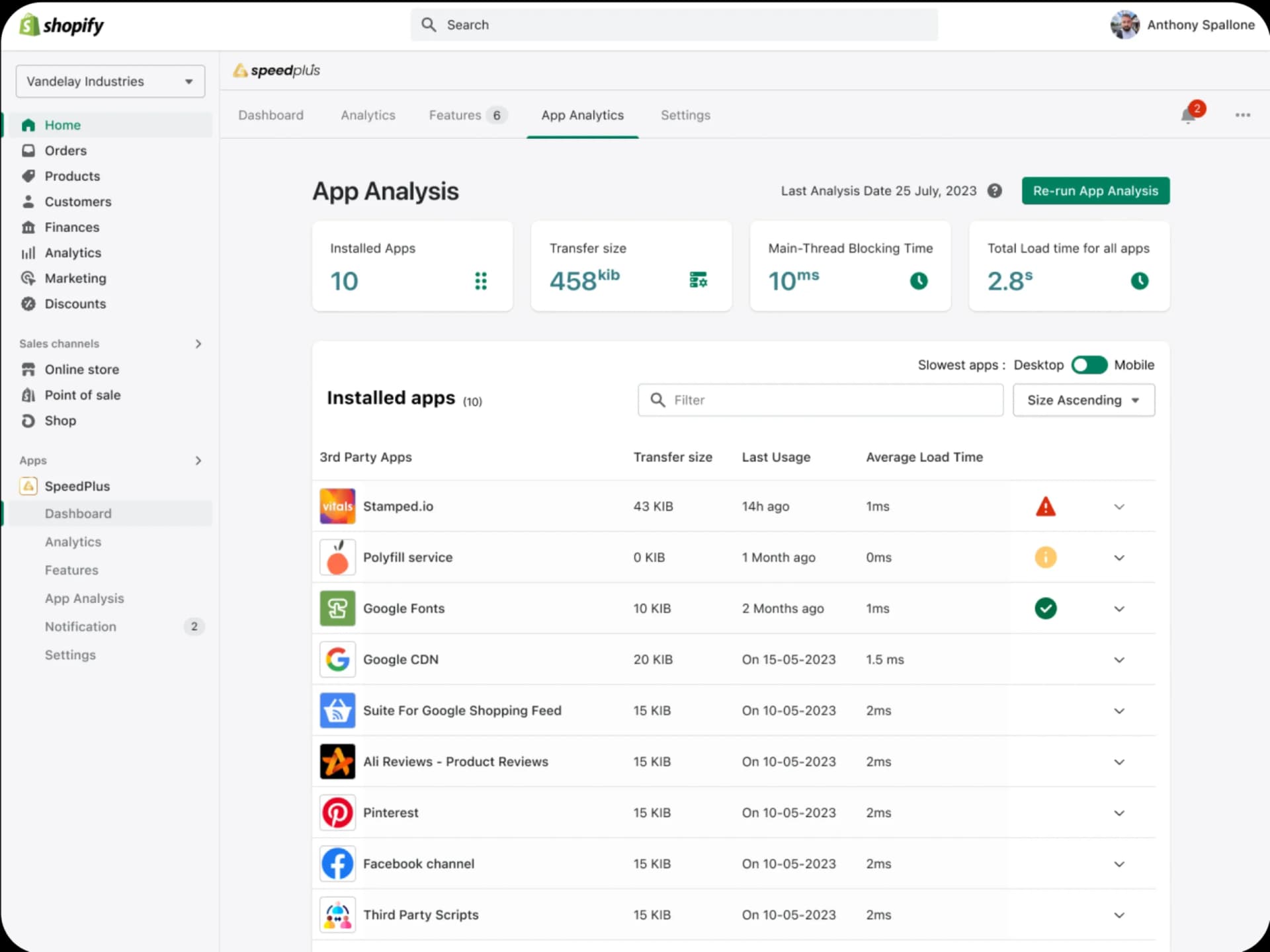Click the Installed Apps grid icon
Viewport: 1270px width, 952px height.
pos(481,281)
